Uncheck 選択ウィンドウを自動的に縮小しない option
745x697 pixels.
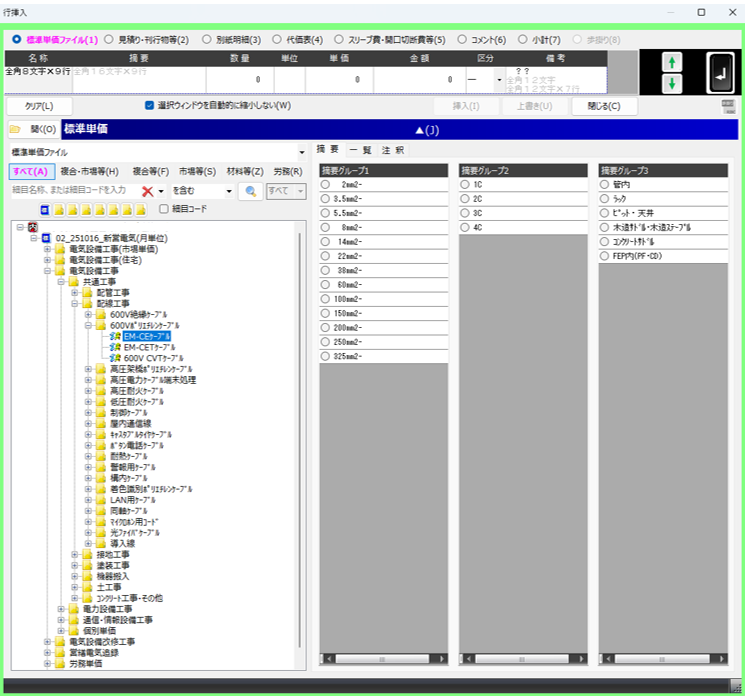[150, 106]
